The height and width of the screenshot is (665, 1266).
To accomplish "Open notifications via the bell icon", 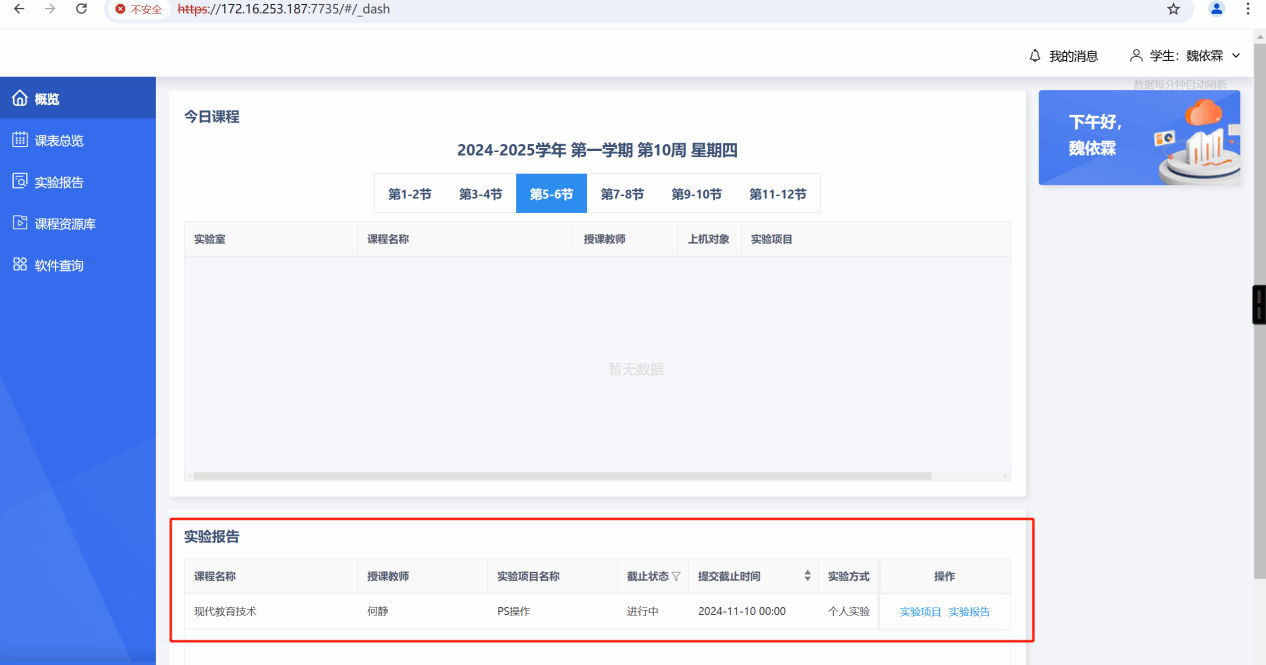I will click(1035, 56).
